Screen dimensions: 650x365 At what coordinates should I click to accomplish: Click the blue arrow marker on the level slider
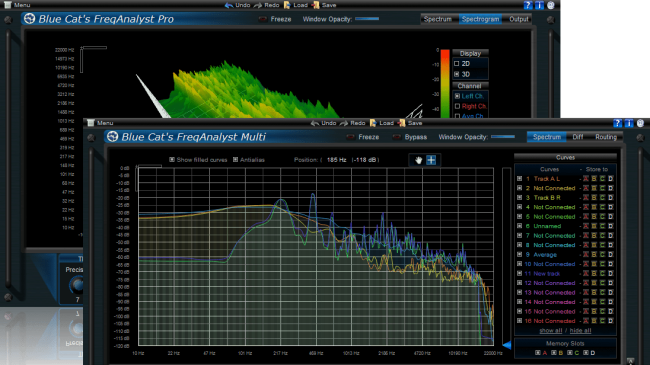(x=507, y=345)
